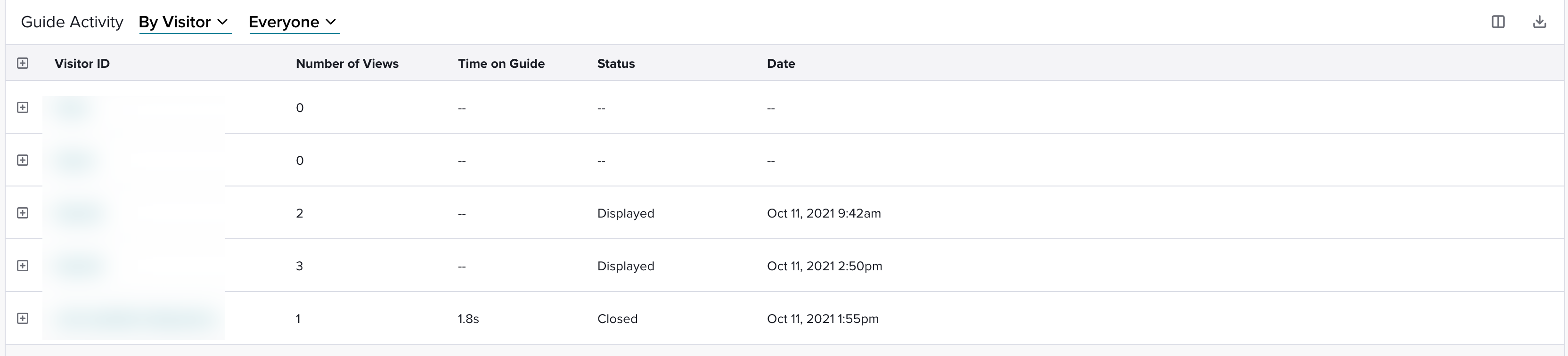
Task: Open the By Visitor dropdown
Action: [184, 23]
